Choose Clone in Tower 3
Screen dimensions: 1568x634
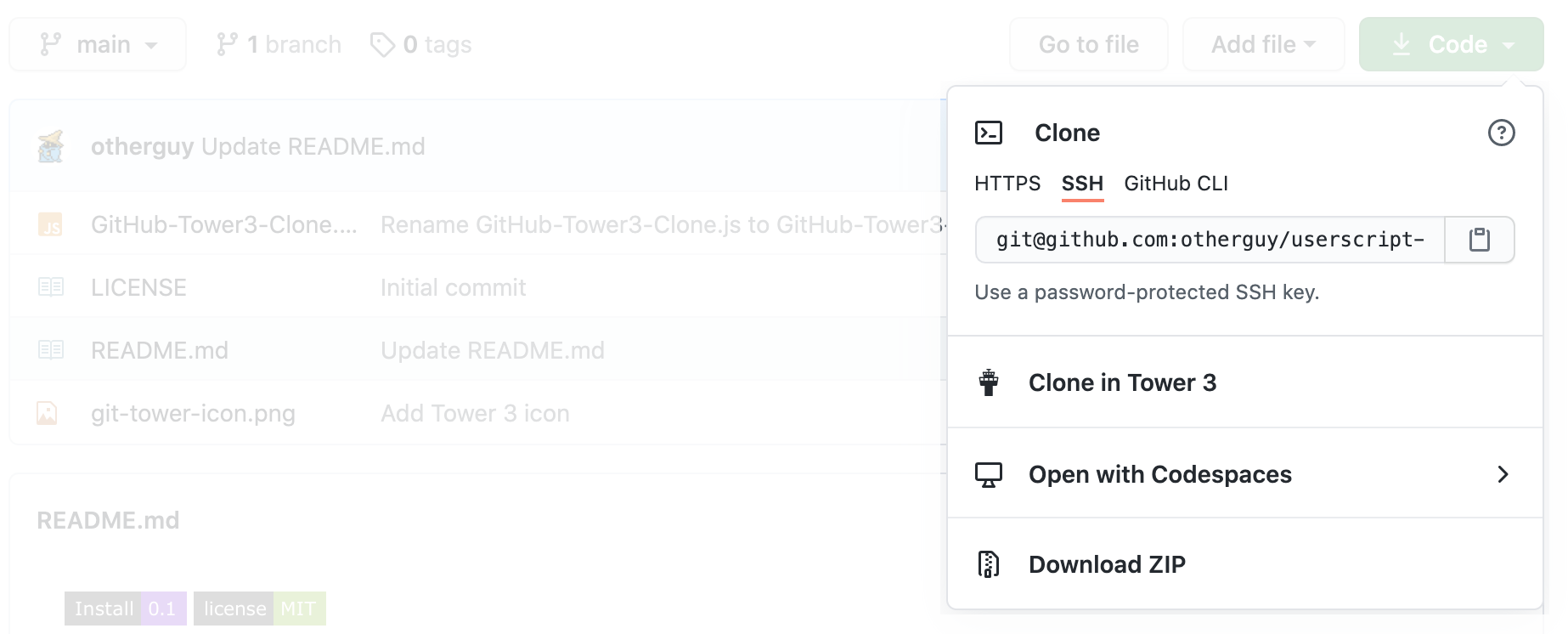[x=1245, y=382]
